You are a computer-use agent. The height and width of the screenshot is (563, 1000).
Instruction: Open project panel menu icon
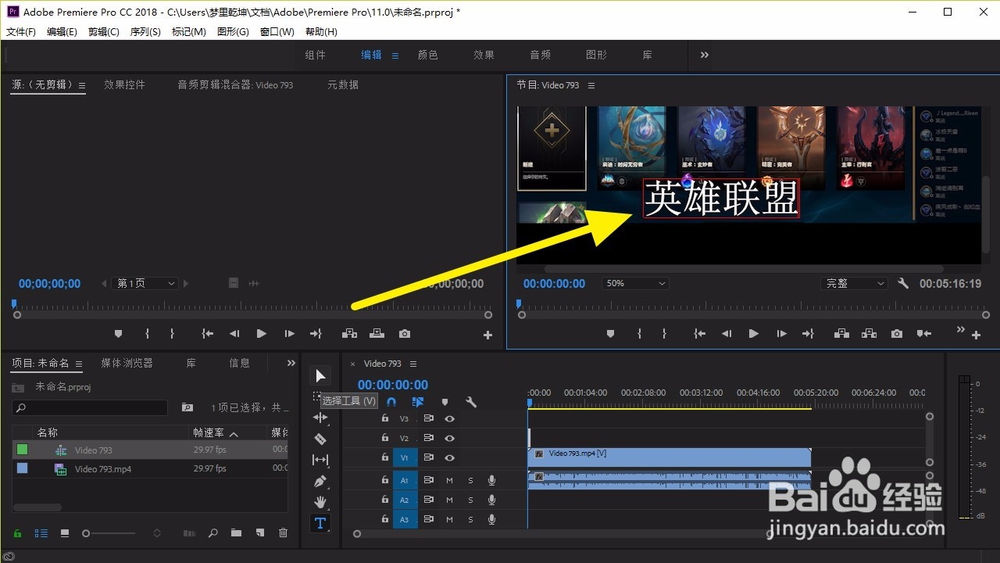tap(79, 363)
